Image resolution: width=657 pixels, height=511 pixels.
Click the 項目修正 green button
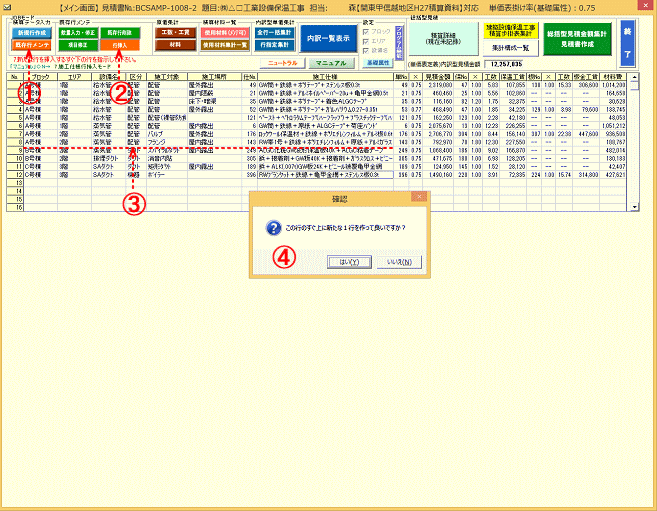[x=78, y=45]
